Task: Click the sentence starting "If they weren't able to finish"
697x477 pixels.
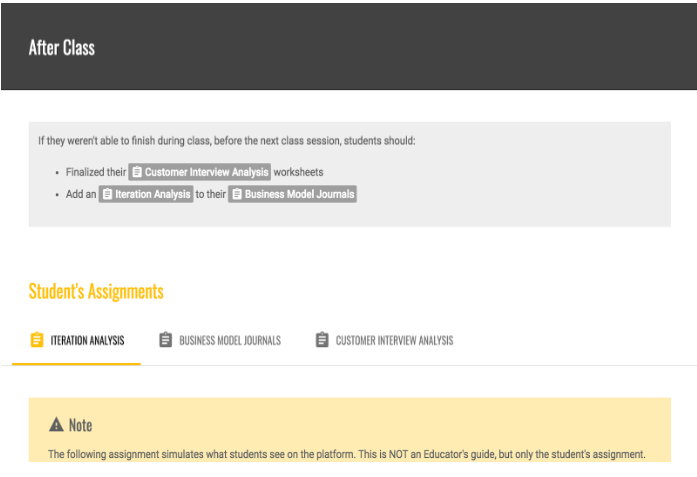Action: click(x=226, y=141)
